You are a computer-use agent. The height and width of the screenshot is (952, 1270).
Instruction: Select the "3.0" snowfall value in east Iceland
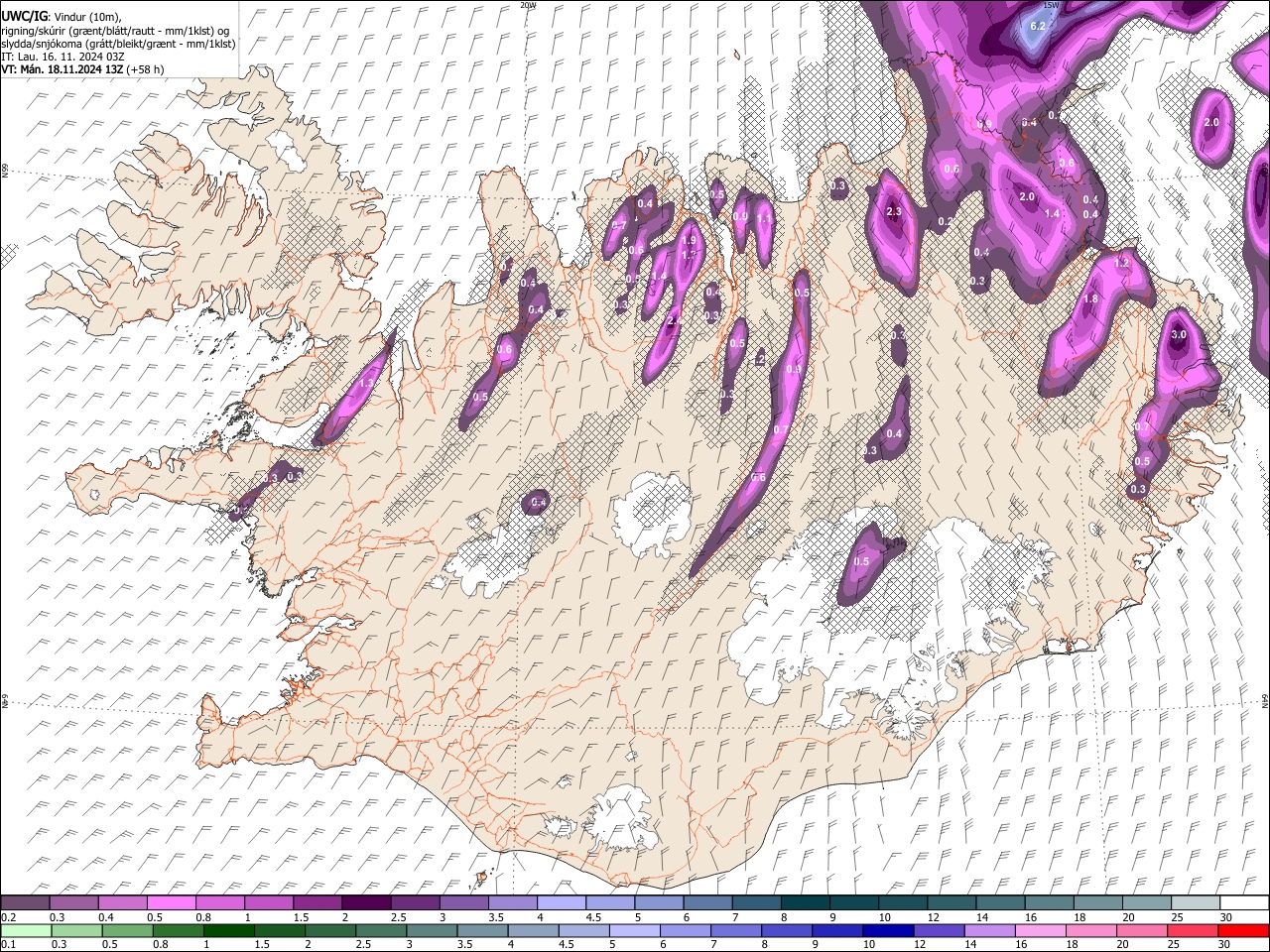coord(1179,335)
